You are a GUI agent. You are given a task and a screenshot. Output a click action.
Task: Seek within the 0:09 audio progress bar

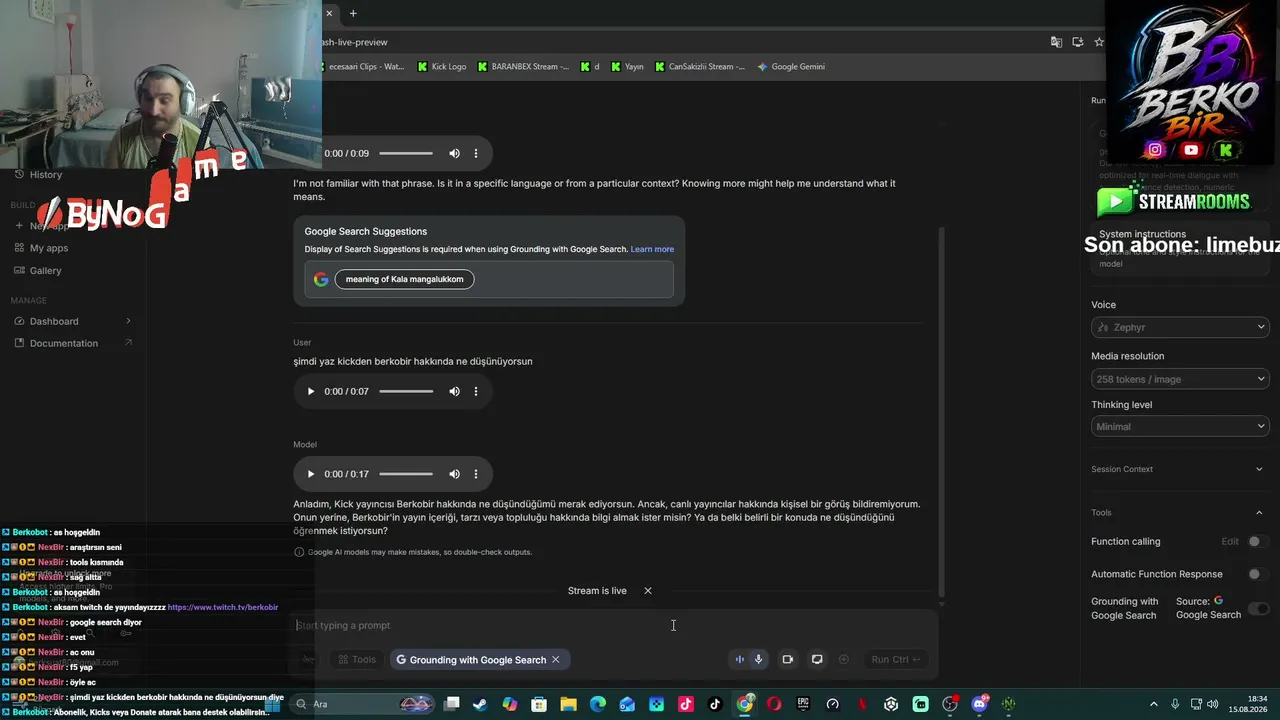(x=406, y=153)
